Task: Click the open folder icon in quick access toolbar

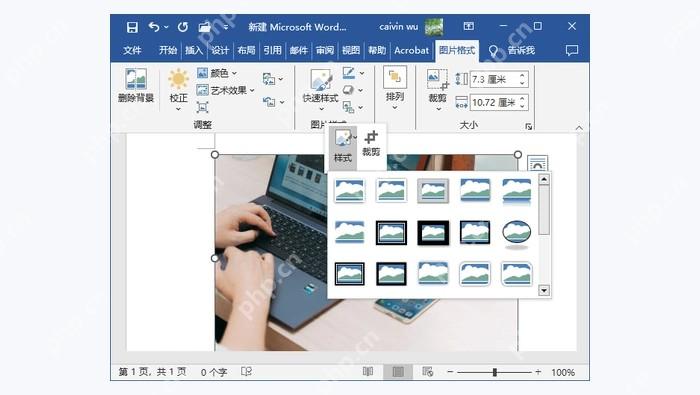Action: (x=204, y=27)
